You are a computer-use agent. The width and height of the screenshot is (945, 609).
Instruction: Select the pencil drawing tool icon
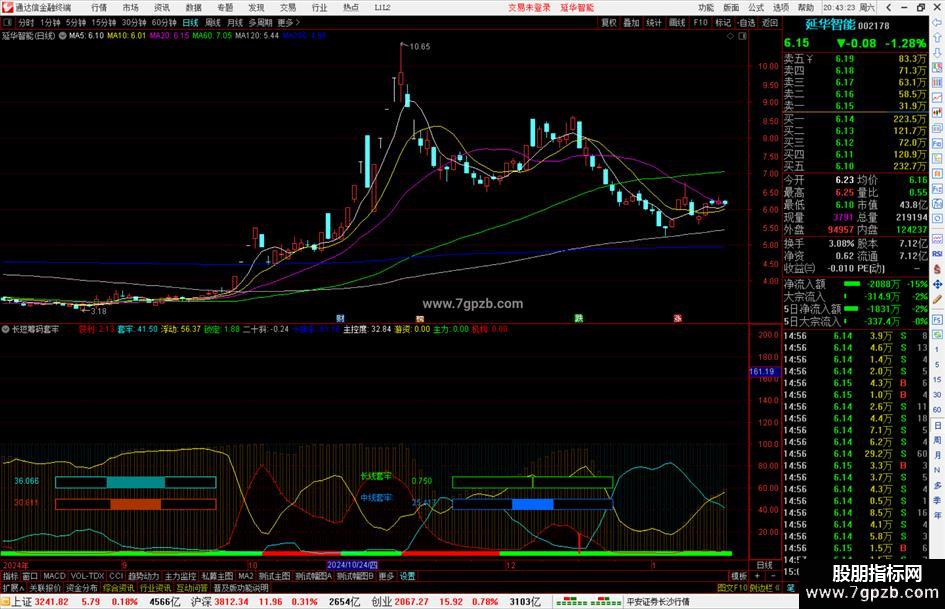937,299
